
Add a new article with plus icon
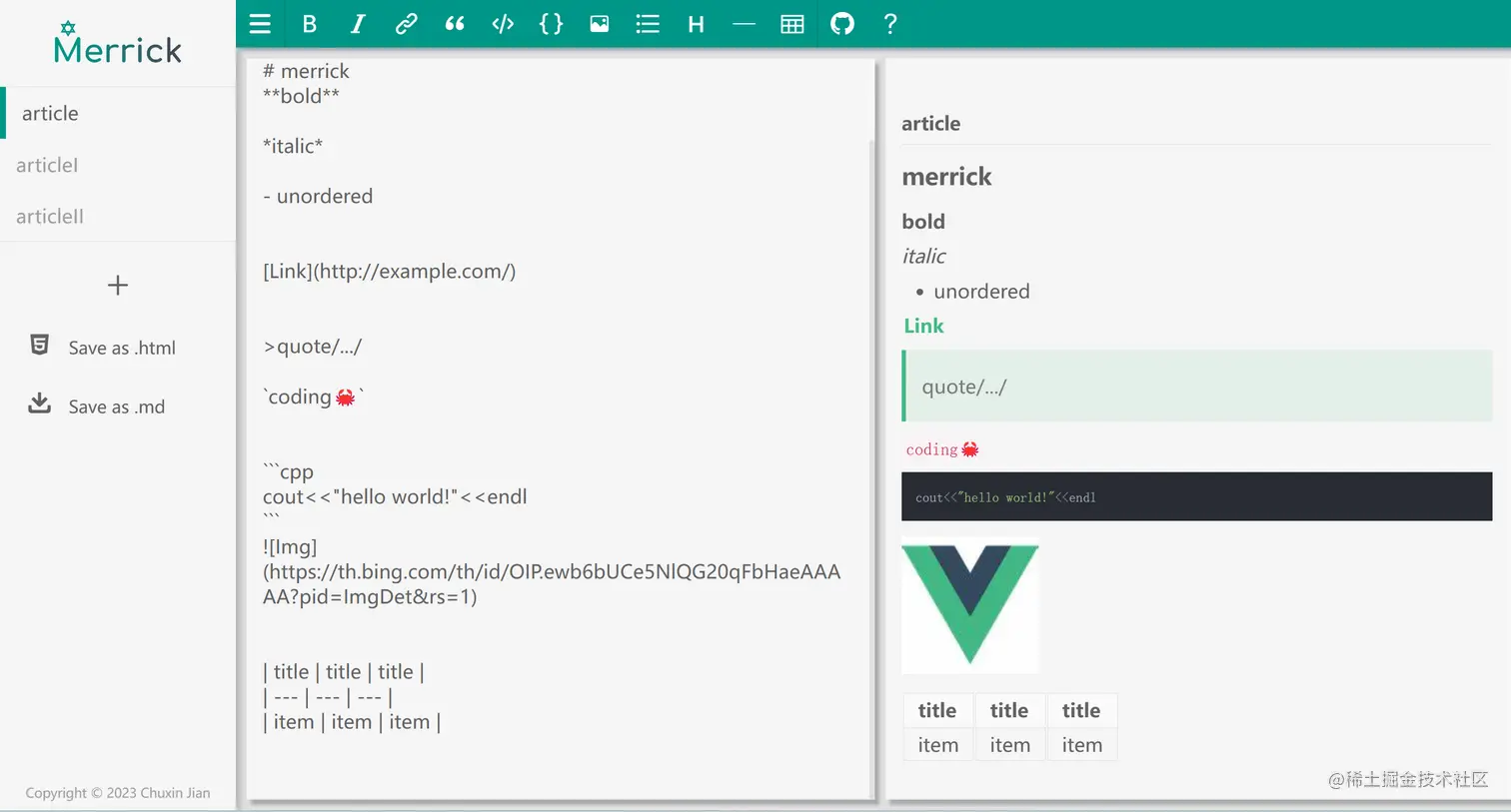[118, 286]
